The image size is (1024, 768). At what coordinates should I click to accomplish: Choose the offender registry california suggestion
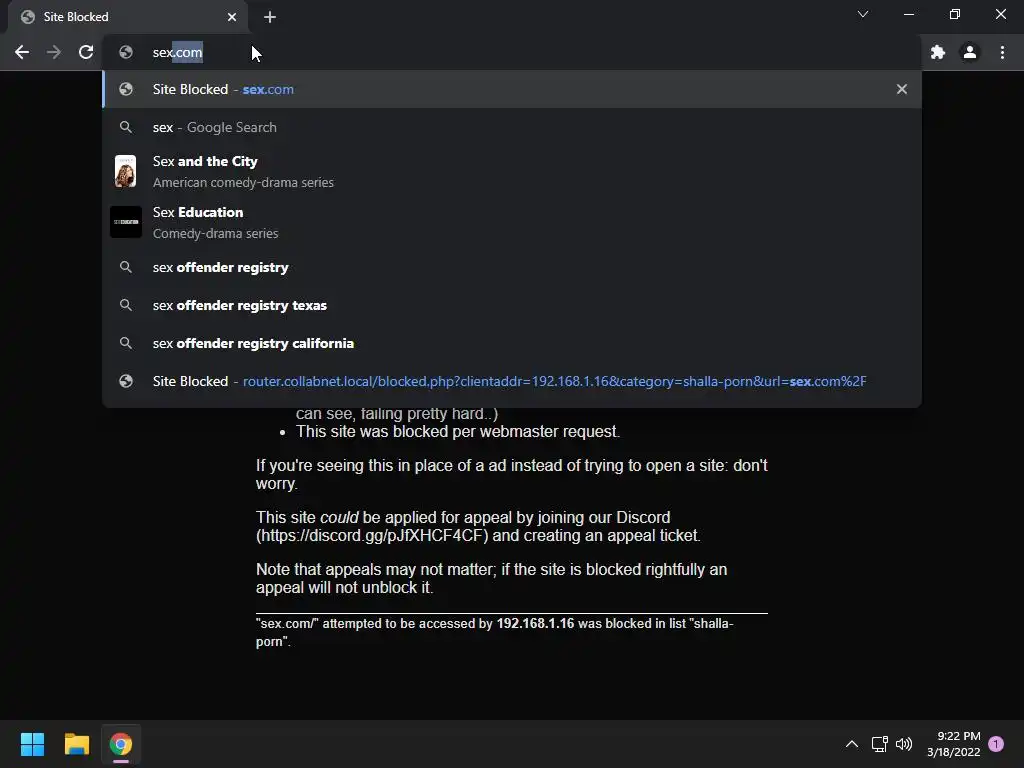tap(512, 343)
